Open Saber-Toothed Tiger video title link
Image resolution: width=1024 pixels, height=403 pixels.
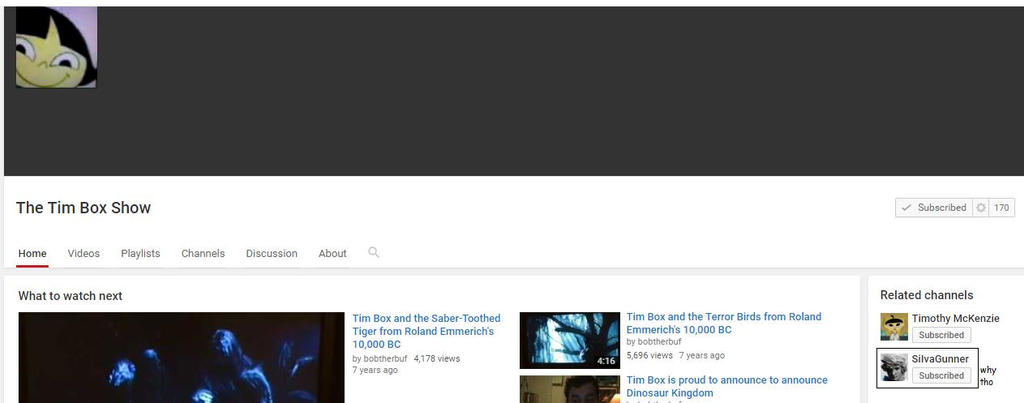(x=426, y=331)
